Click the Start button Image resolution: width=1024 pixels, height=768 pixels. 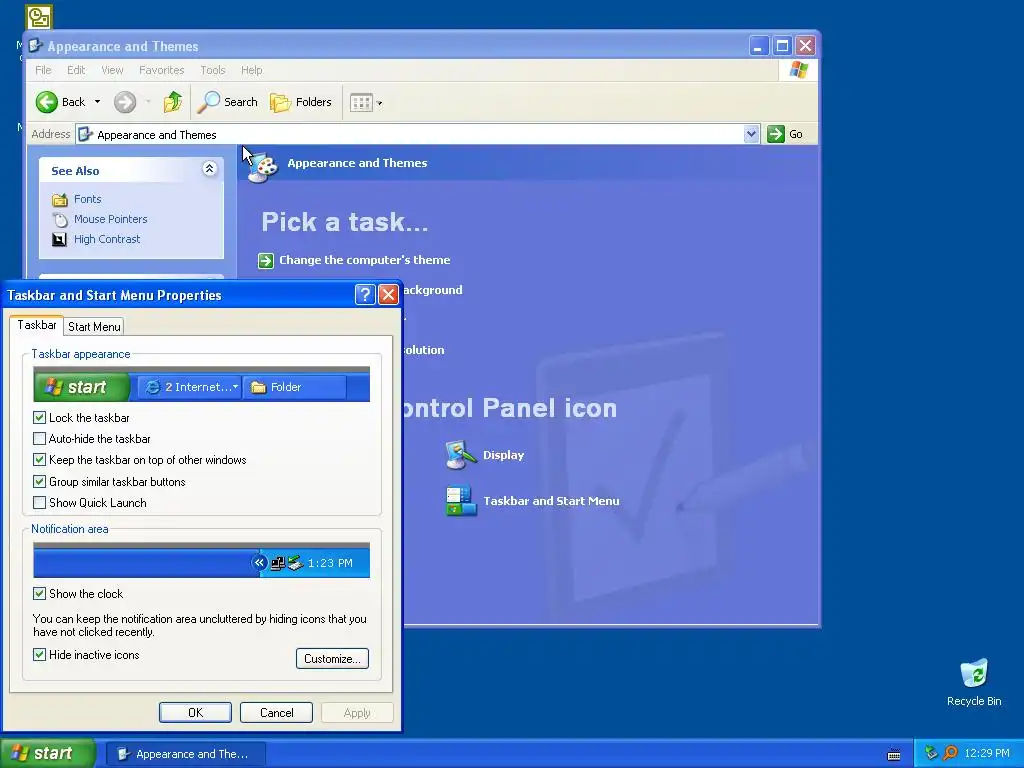(x=48, y=754)
